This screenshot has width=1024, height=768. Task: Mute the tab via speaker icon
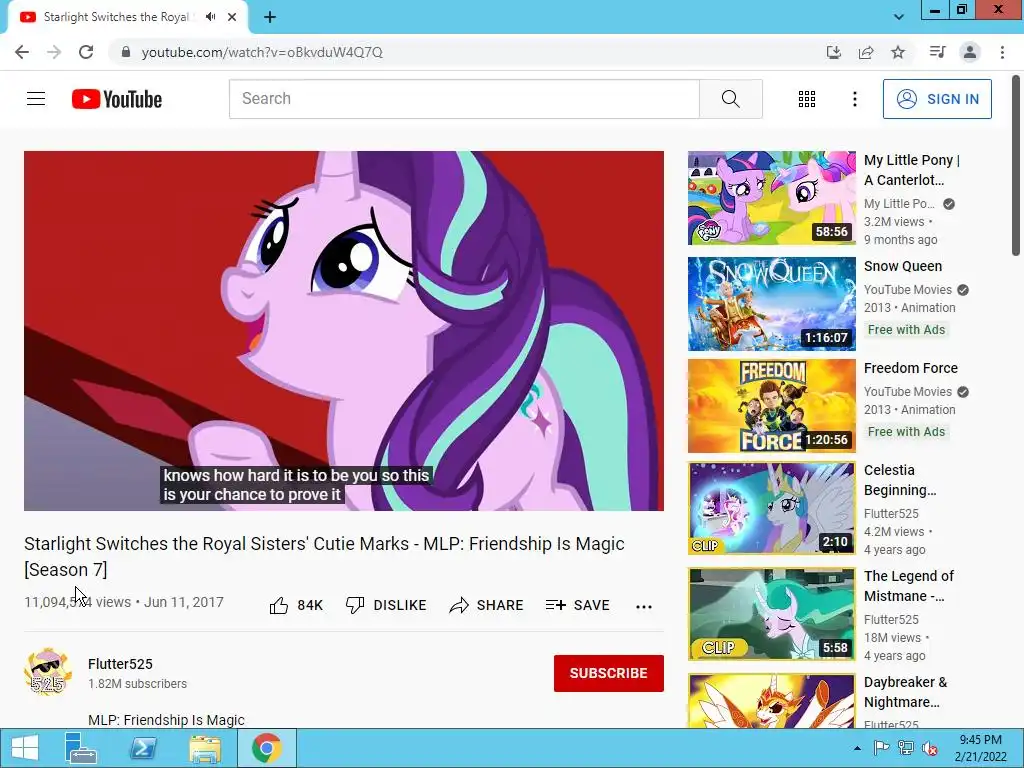[x=210, y=17]
